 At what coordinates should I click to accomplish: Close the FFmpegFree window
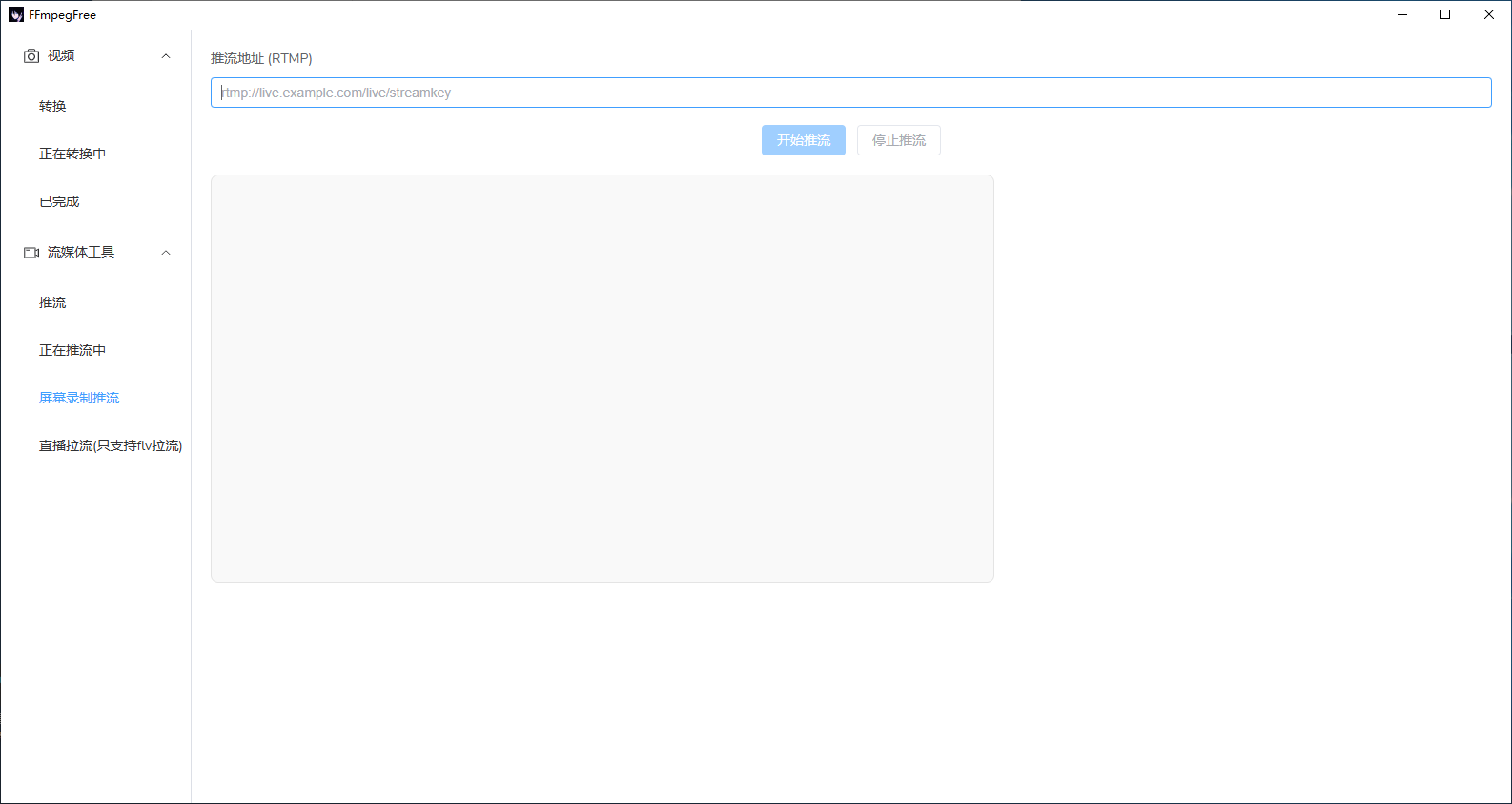[1489, 14]
